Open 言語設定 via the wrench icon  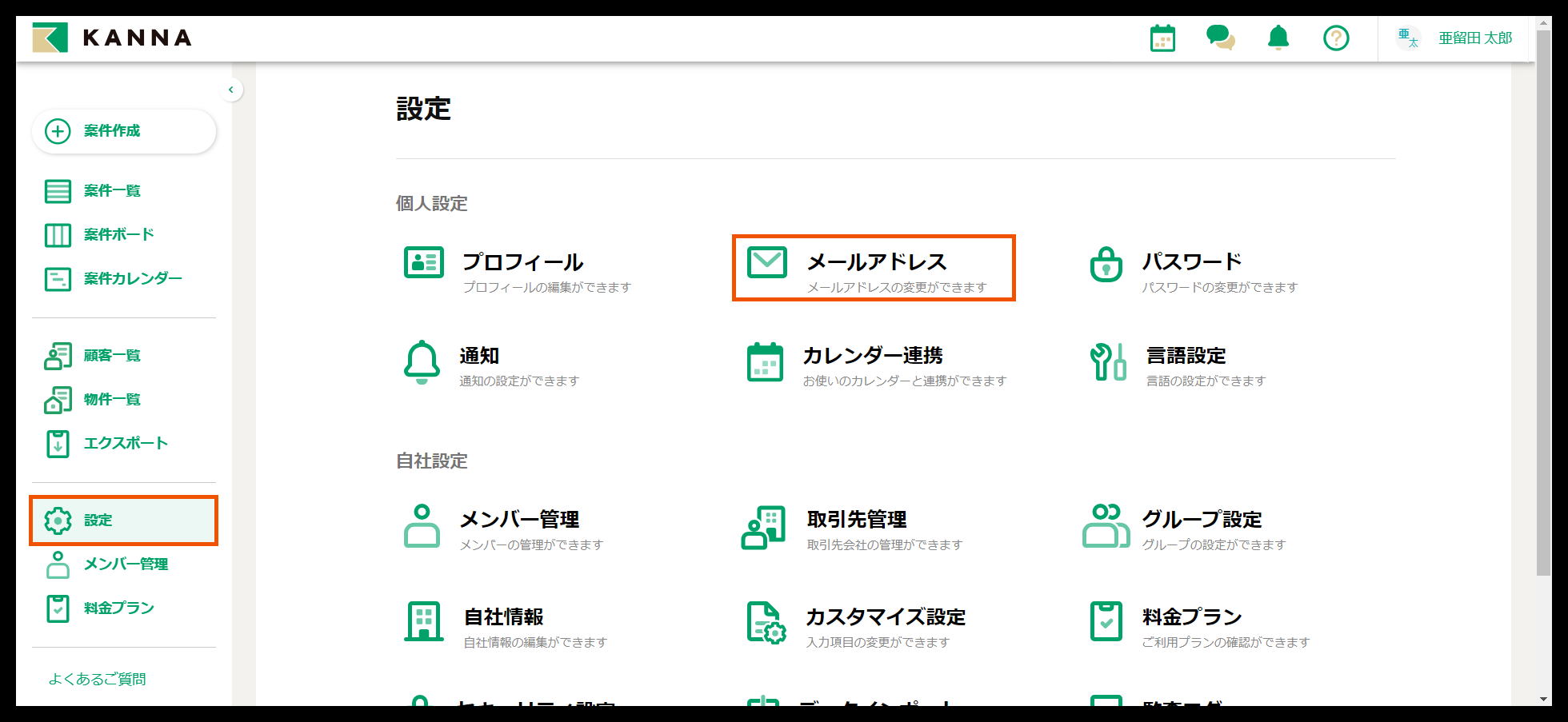coord(1106,362)
